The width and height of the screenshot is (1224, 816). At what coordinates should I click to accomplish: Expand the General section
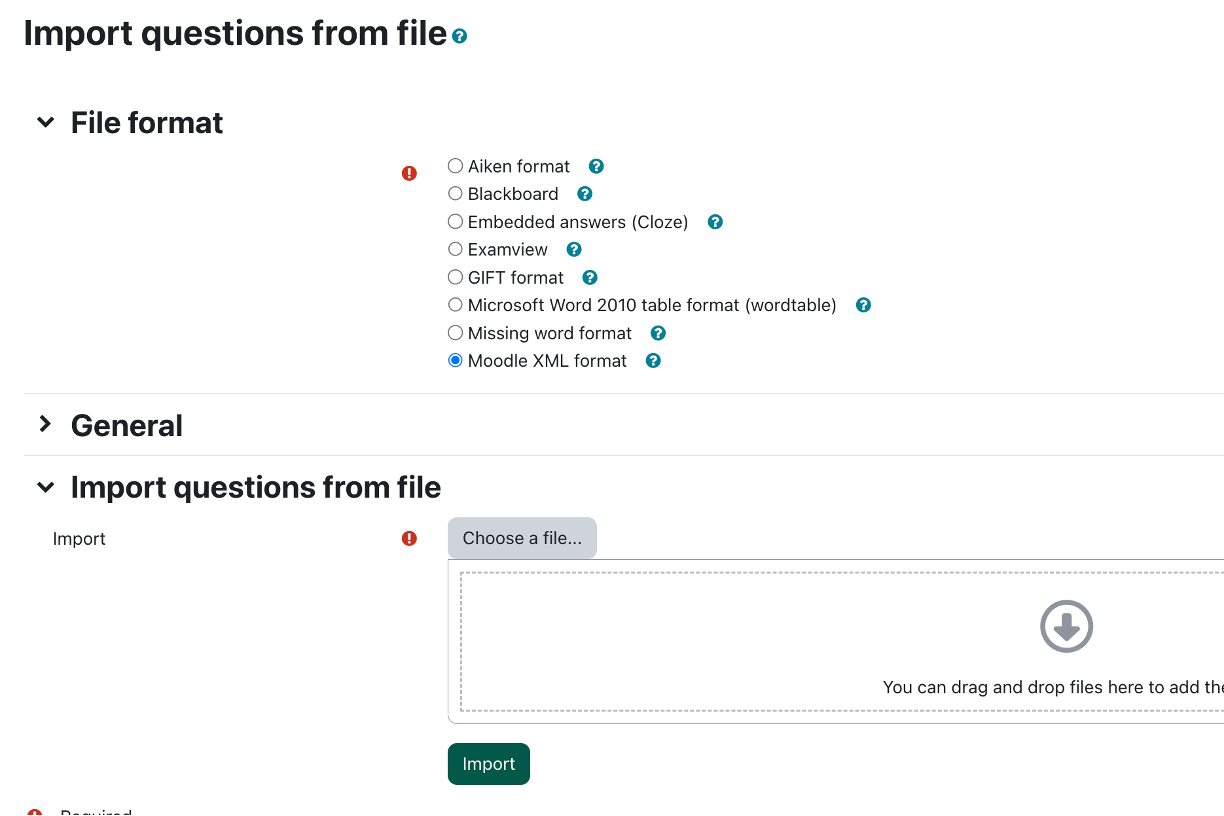[x=45, y=425]
